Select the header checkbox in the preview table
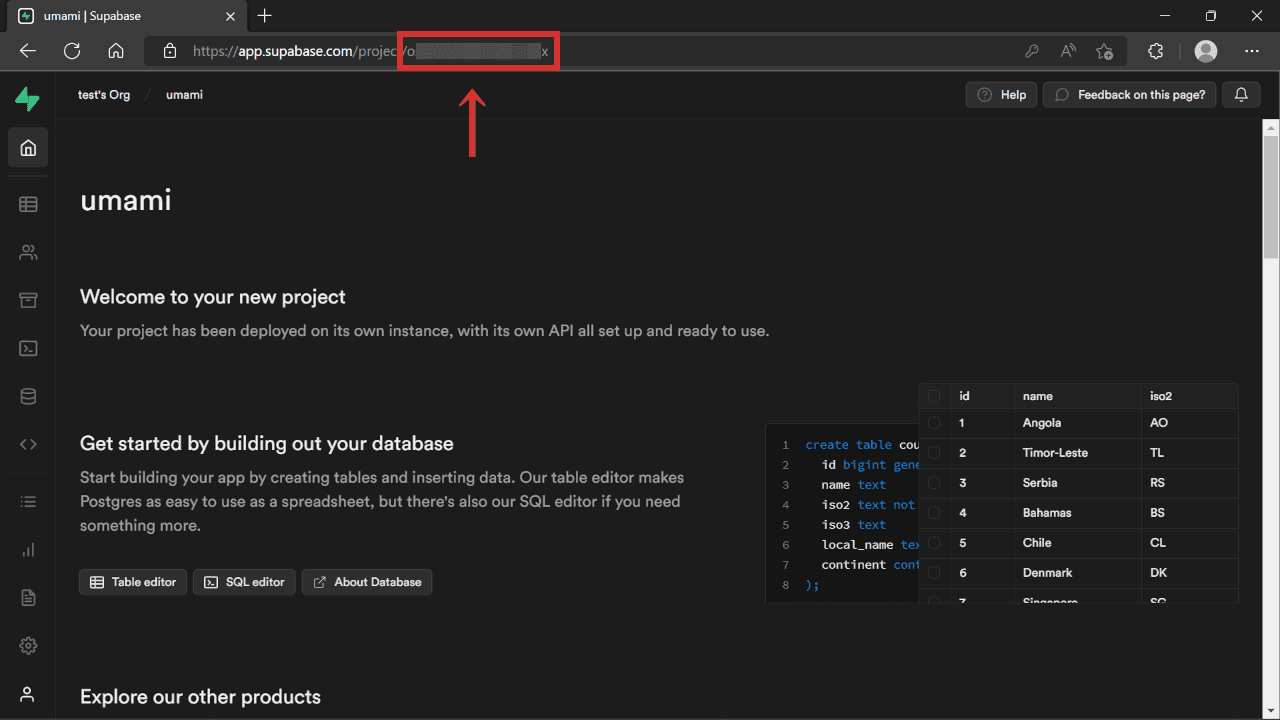Image resolution: width=1280 pixels, height=720 pixels. tap(935, 395)
